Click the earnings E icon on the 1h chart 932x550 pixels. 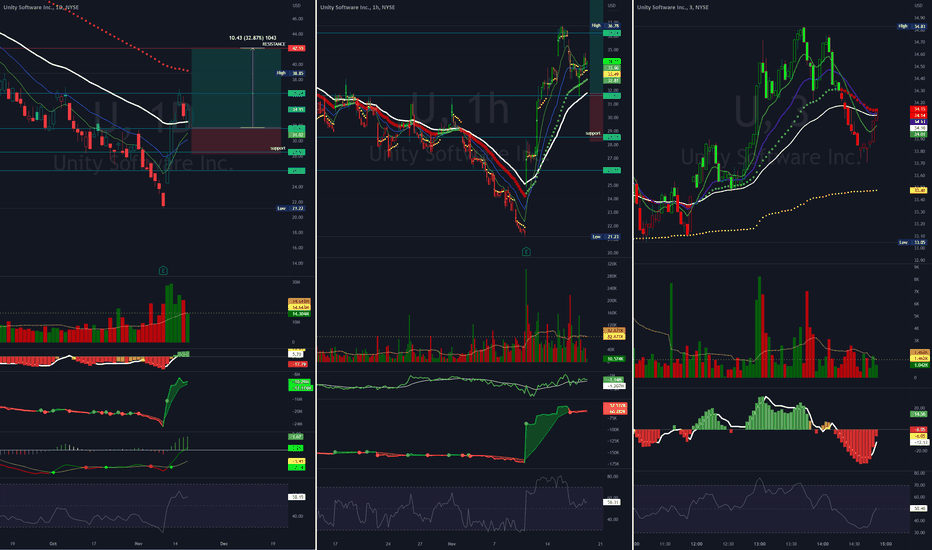click(x=526, y=252)
